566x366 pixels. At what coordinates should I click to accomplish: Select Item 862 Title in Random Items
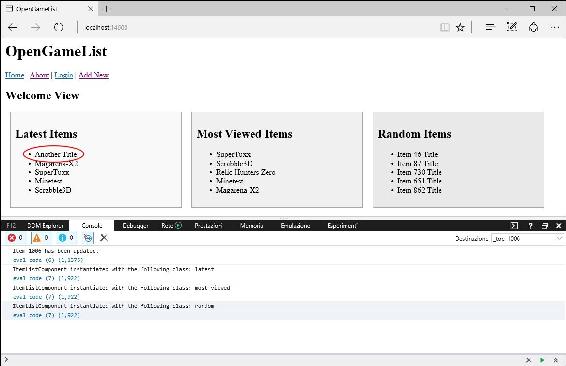click(x=419, y=190)
